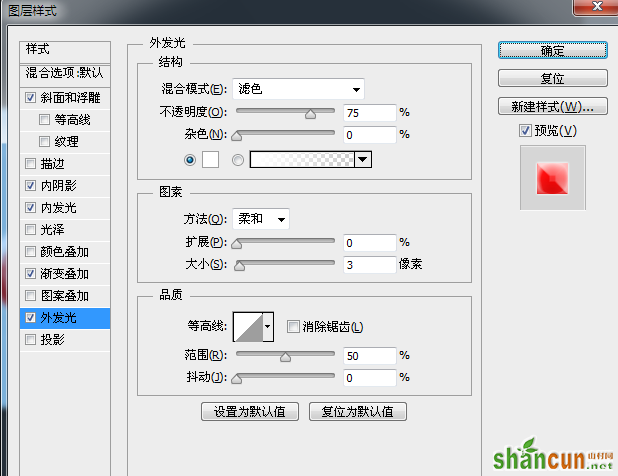Select the 渐变叠加 style entry

[x=65, y=273]
